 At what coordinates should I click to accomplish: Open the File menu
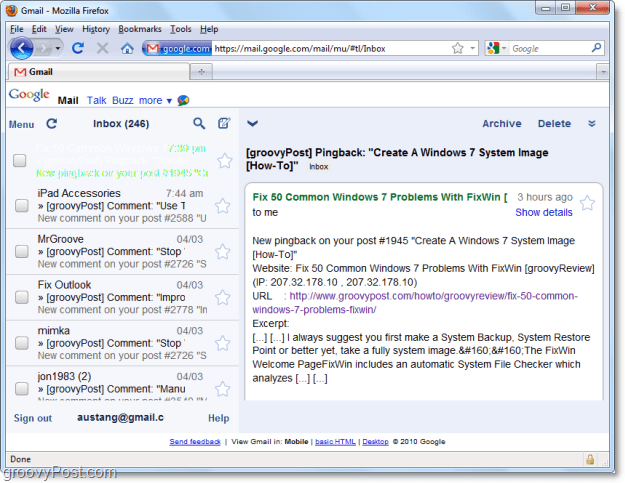[x=16, y=29]
